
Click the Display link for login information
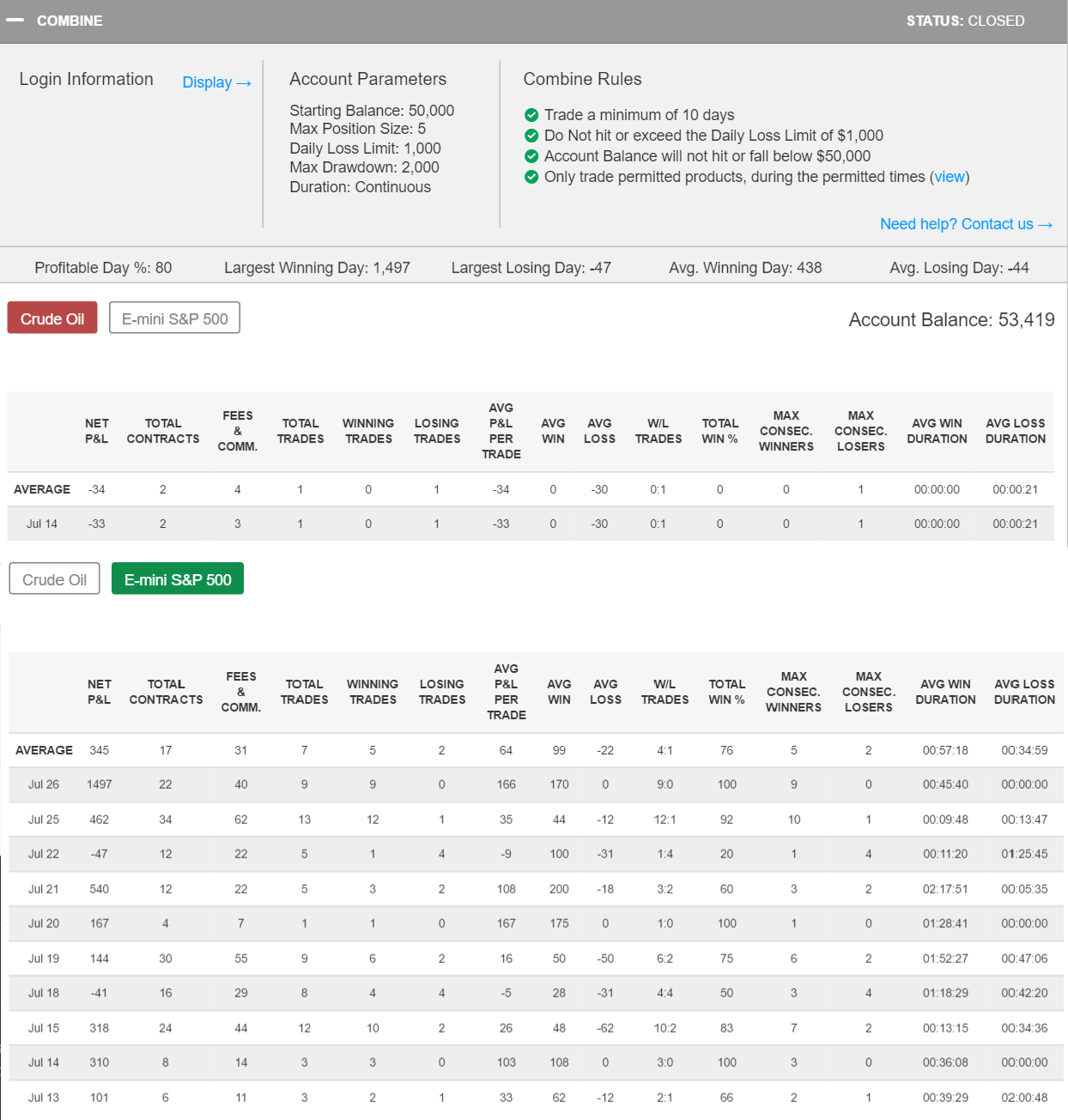click(x=216, y=82)
